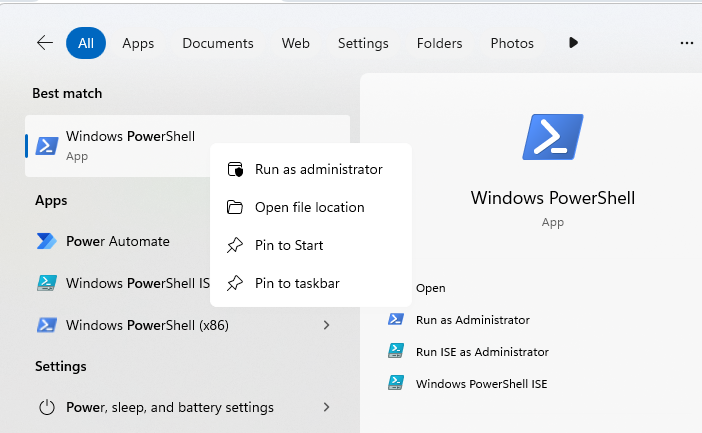Open the Windows PowerShell best match result
Viewport: 702px width, 433px height.
pyautogui.click(x=187, y=146)
